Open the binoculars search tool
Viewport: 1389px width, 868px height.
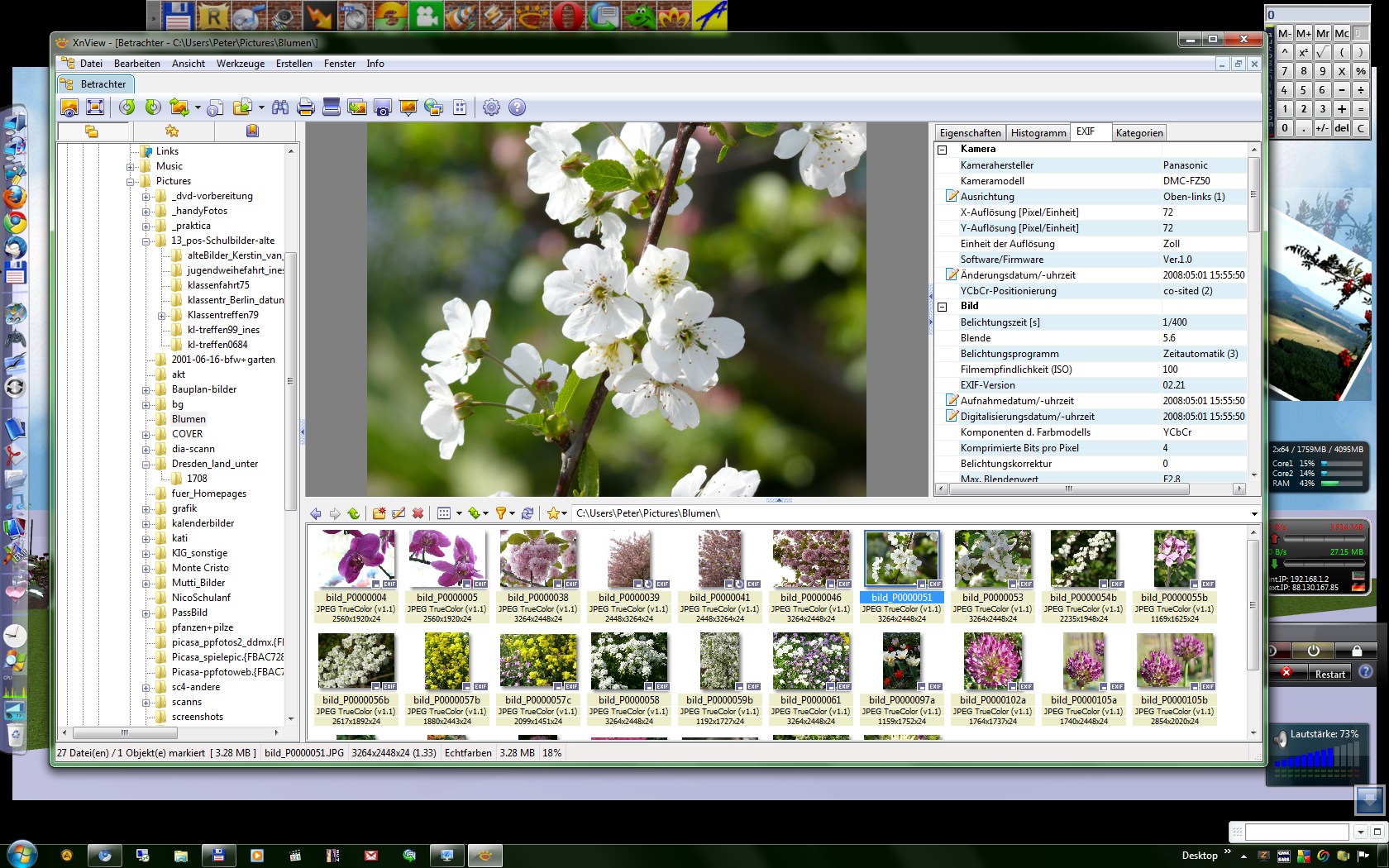[x=280, y=107]
